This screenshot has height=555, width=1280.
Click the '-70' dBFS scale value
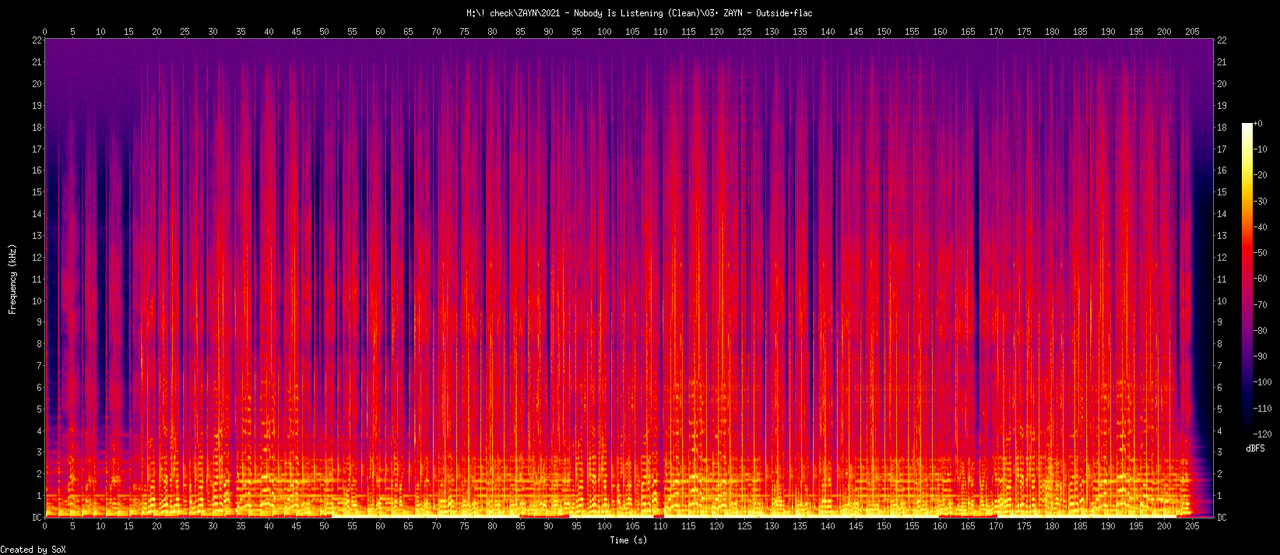1263,305
